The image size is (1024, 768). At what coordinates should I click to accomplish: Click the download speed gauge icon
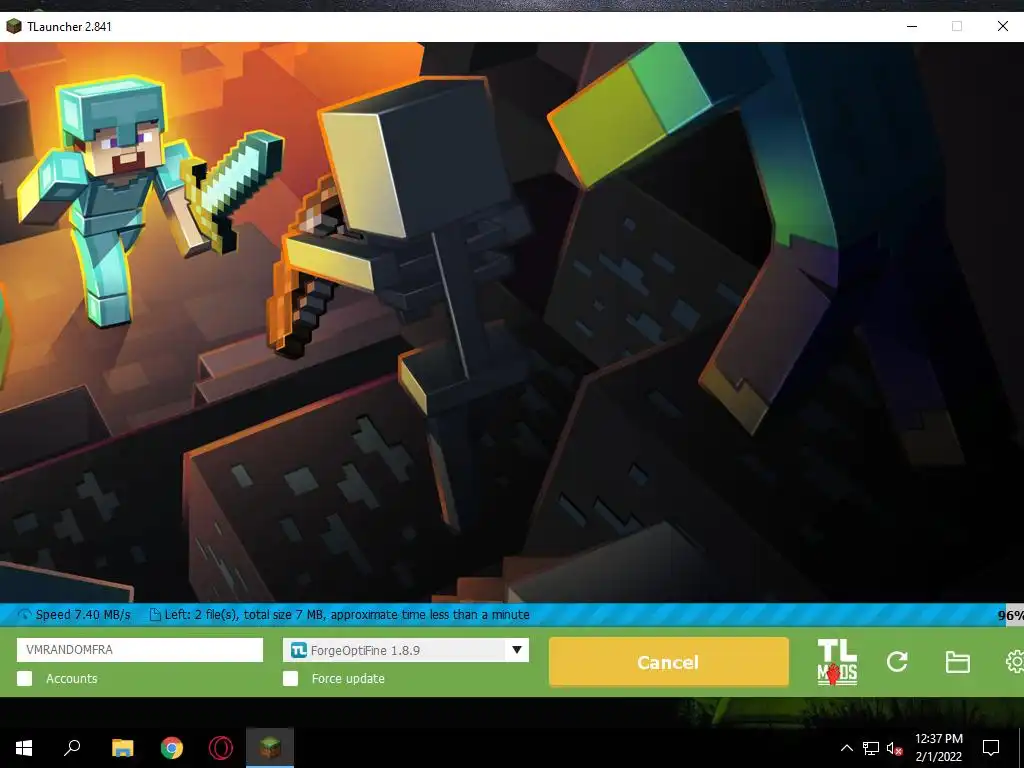[x=25, y=615]
